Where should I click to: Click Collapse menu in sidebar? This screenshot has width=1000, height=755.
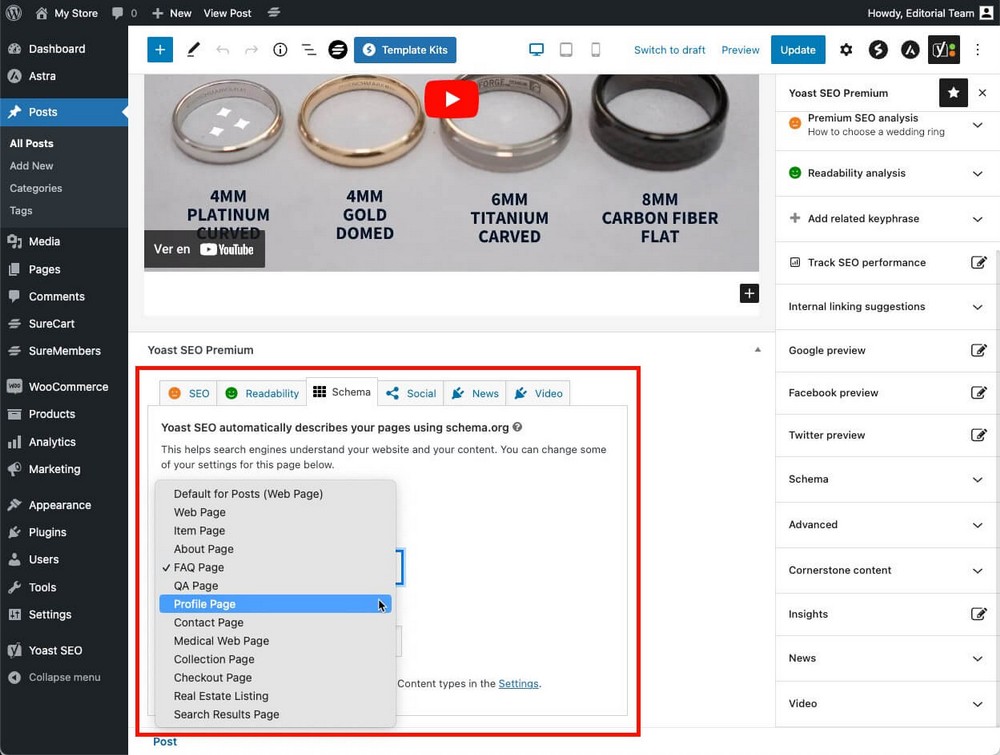(x=64, y=678)
